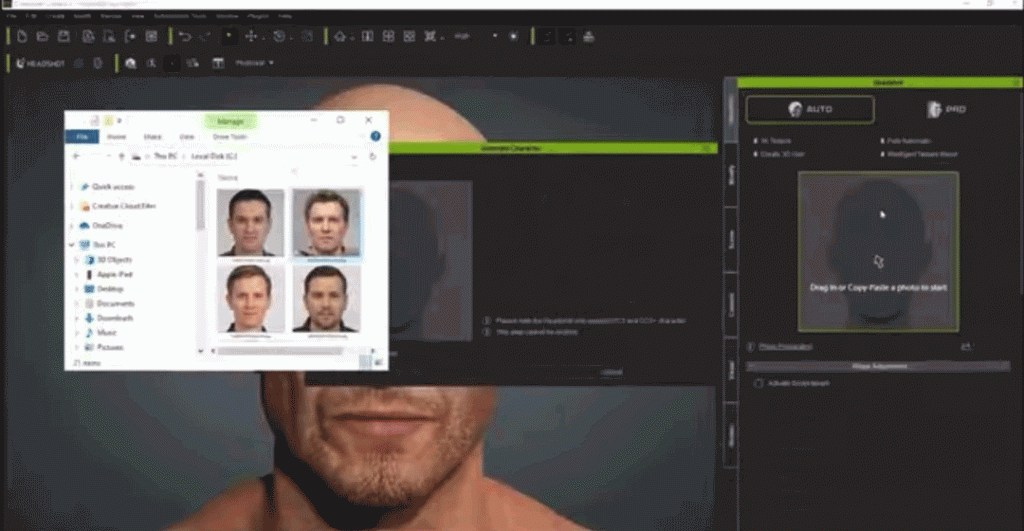The image size is (1024, 531).
Task: Click the back arrow in File Explorer
Action: coord(76,157)
